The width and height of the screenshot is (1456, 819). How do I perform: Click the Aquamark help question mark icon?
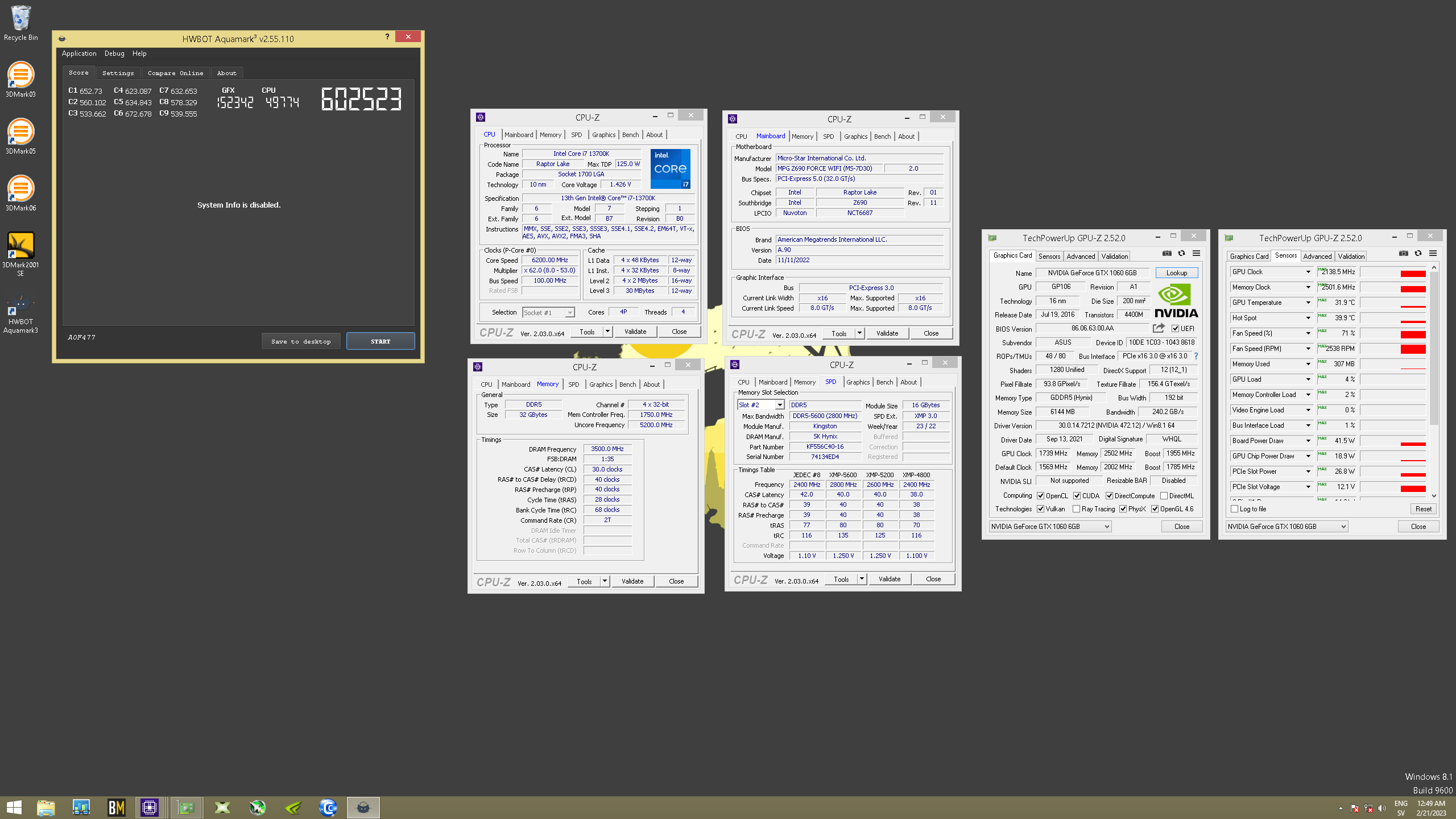click(387, 36)
